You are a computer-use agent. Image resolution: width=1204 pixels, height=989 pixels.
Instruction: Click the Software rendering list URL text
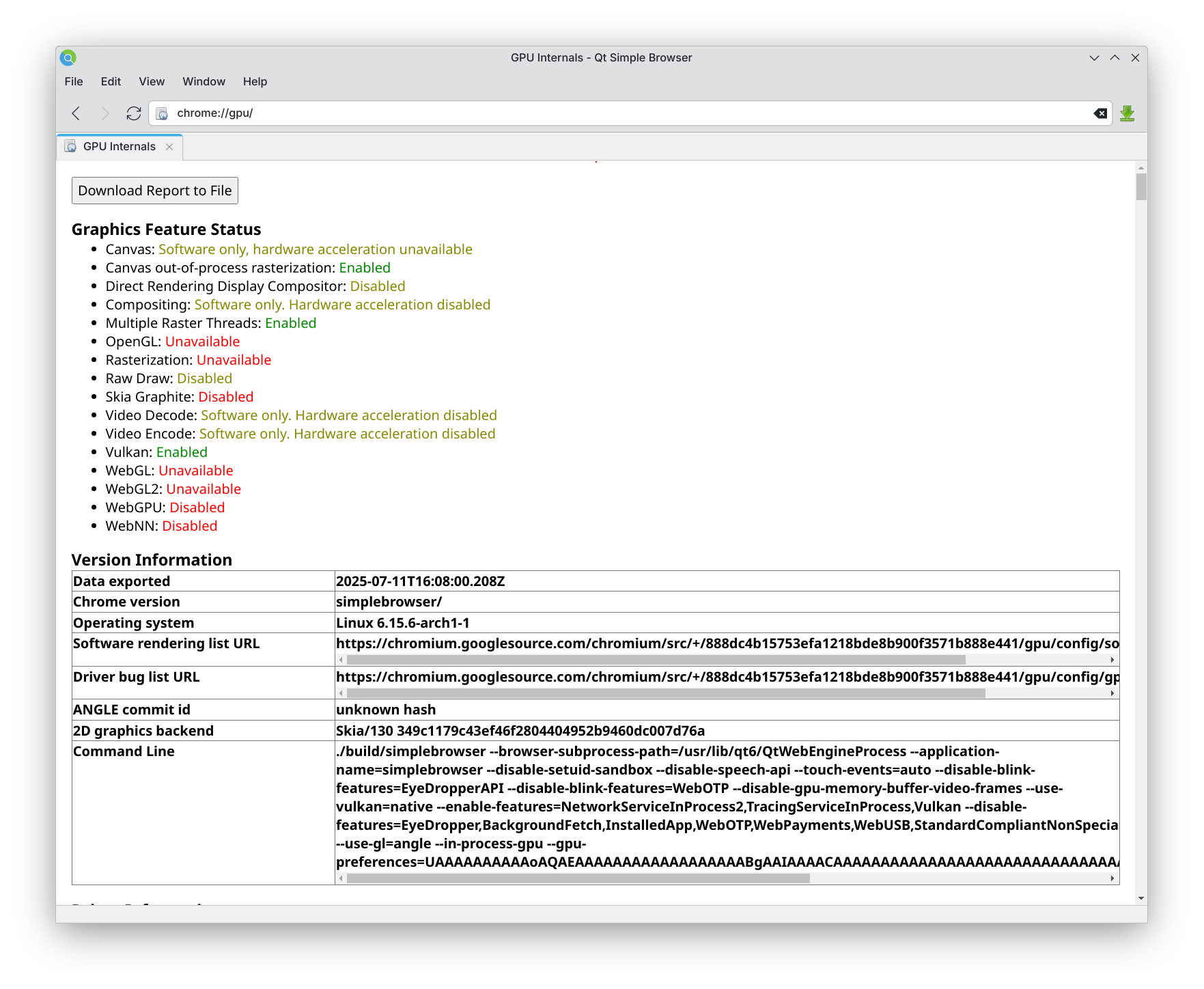[x=727, y=643]
